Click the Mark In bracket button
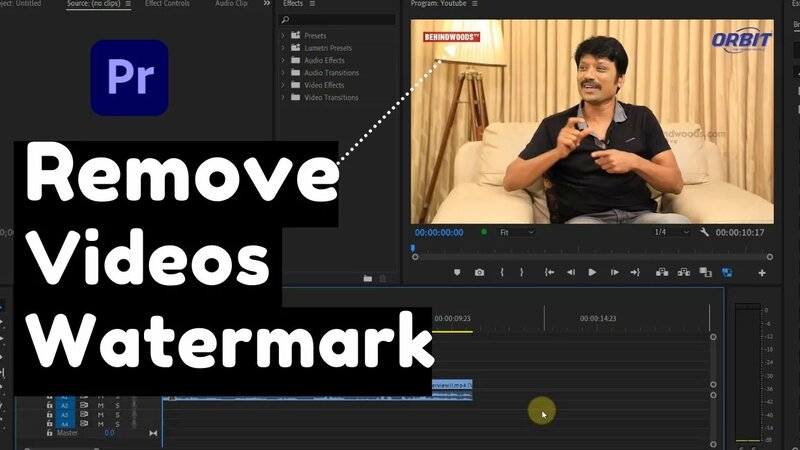This screenshot has height=450, width=800. pos(502,272)
